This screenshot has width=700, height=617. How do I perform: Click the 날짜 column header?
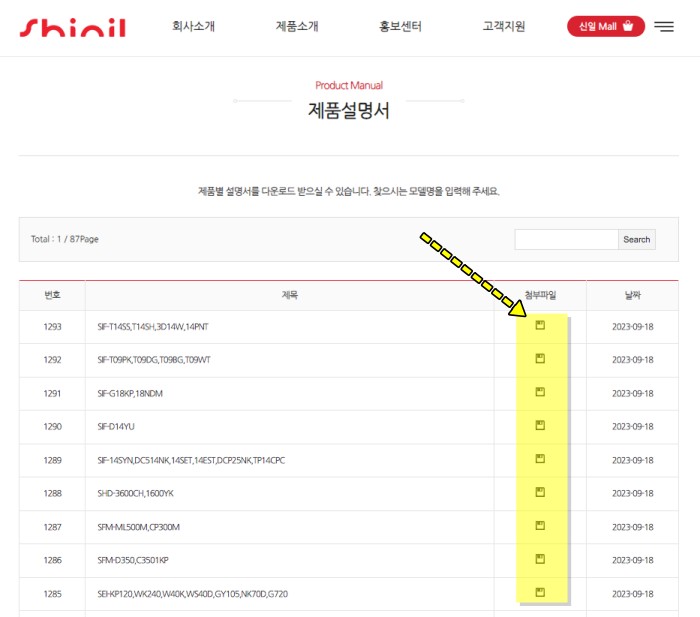[633, 295]
